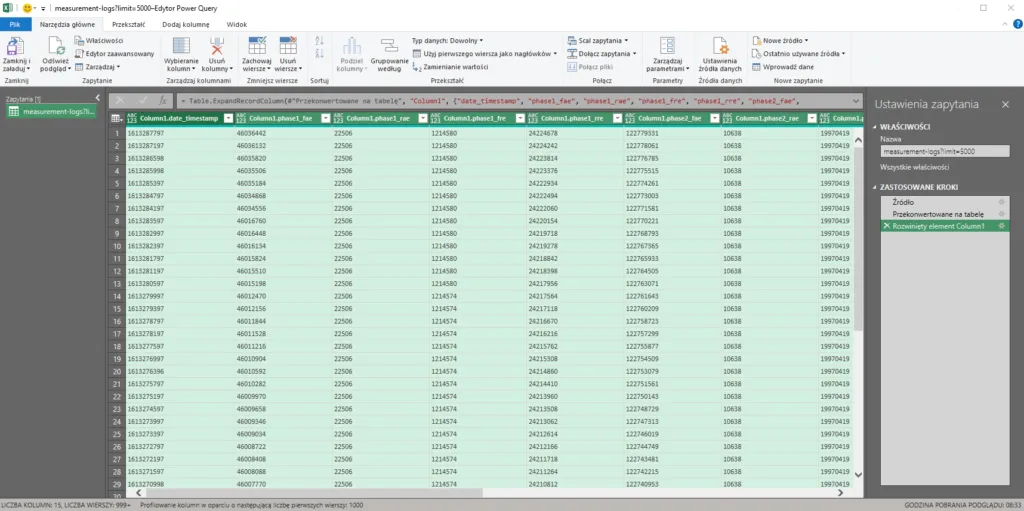1024x511 pixels.
Task: Expand the formula bar with chevron
Action: (x=857, y=101)
